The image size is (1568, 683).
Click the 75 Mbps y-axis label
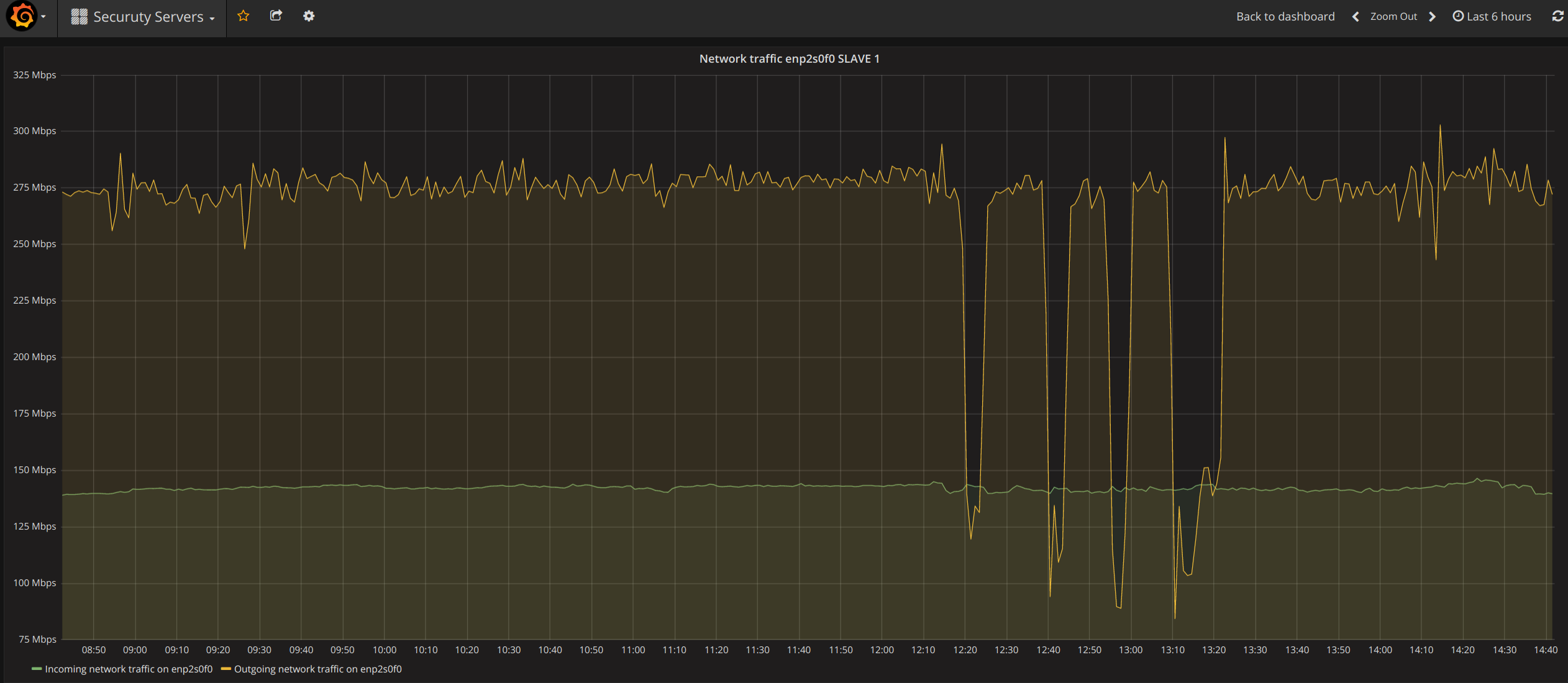[37, 640]
